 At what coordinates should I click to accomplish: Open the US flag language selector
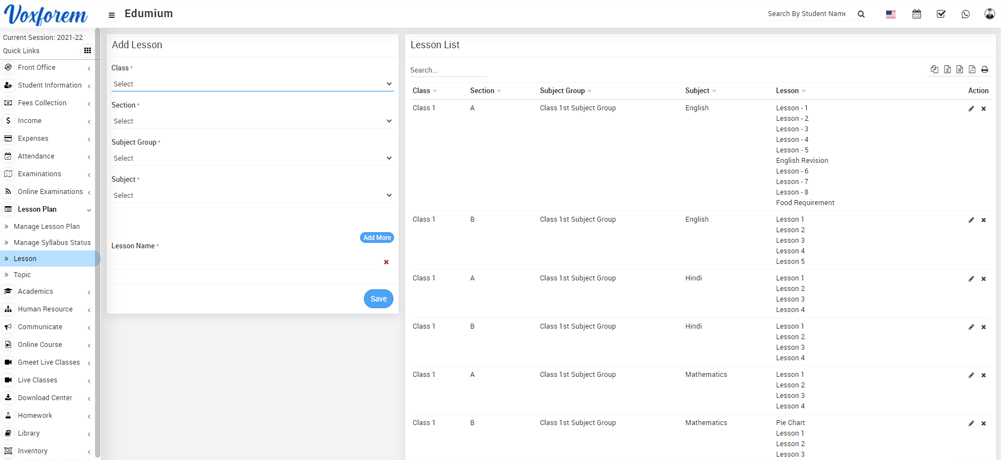(x=890, y=15)
